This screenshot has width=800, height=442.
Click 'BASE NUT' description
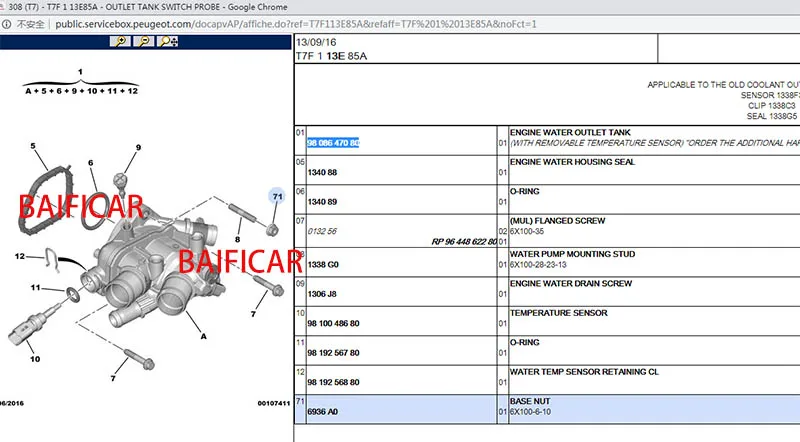(x=530, y=401)
